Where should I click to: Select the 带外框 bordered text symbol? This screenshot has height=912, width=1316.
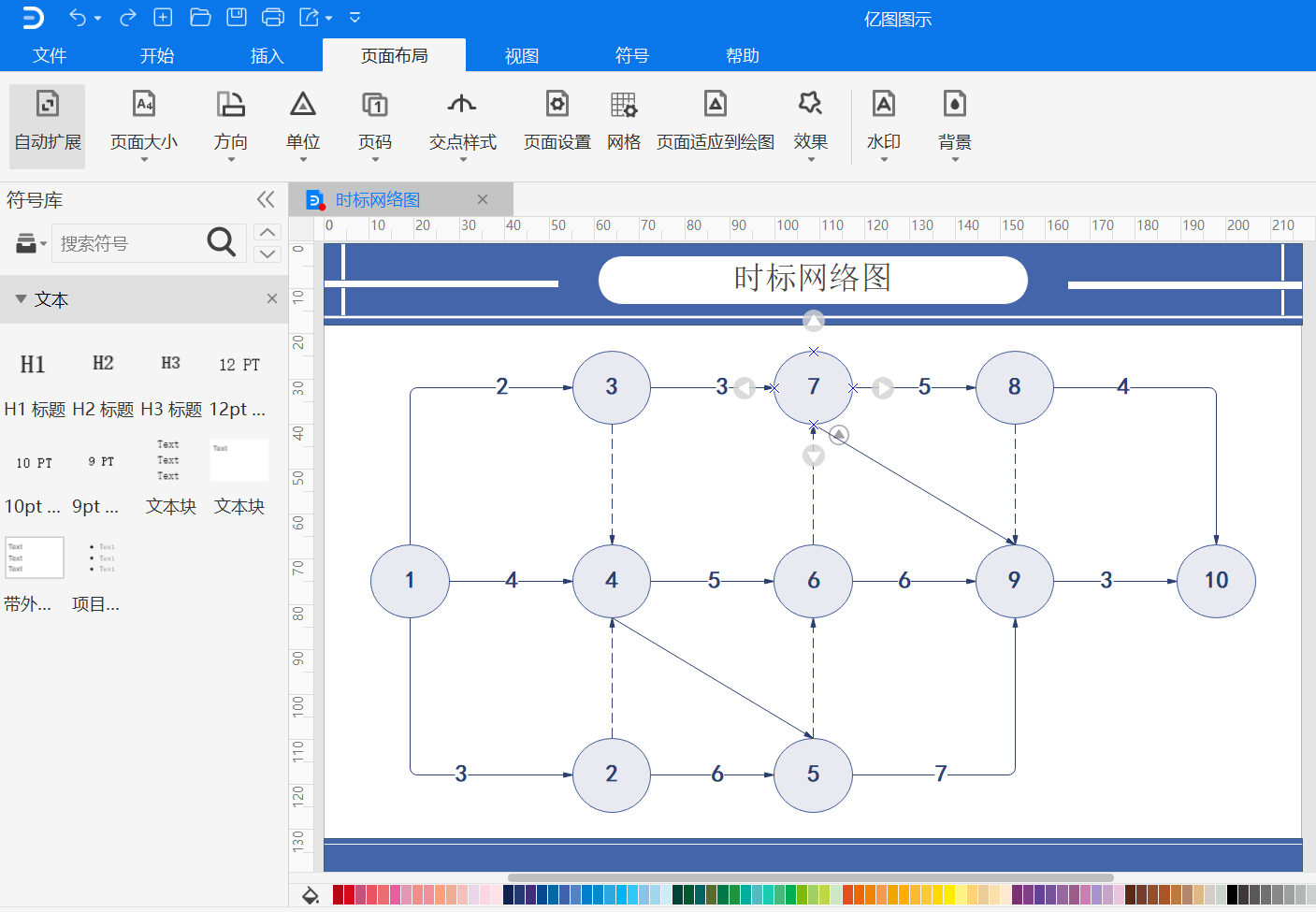click(x=34, y=575)
